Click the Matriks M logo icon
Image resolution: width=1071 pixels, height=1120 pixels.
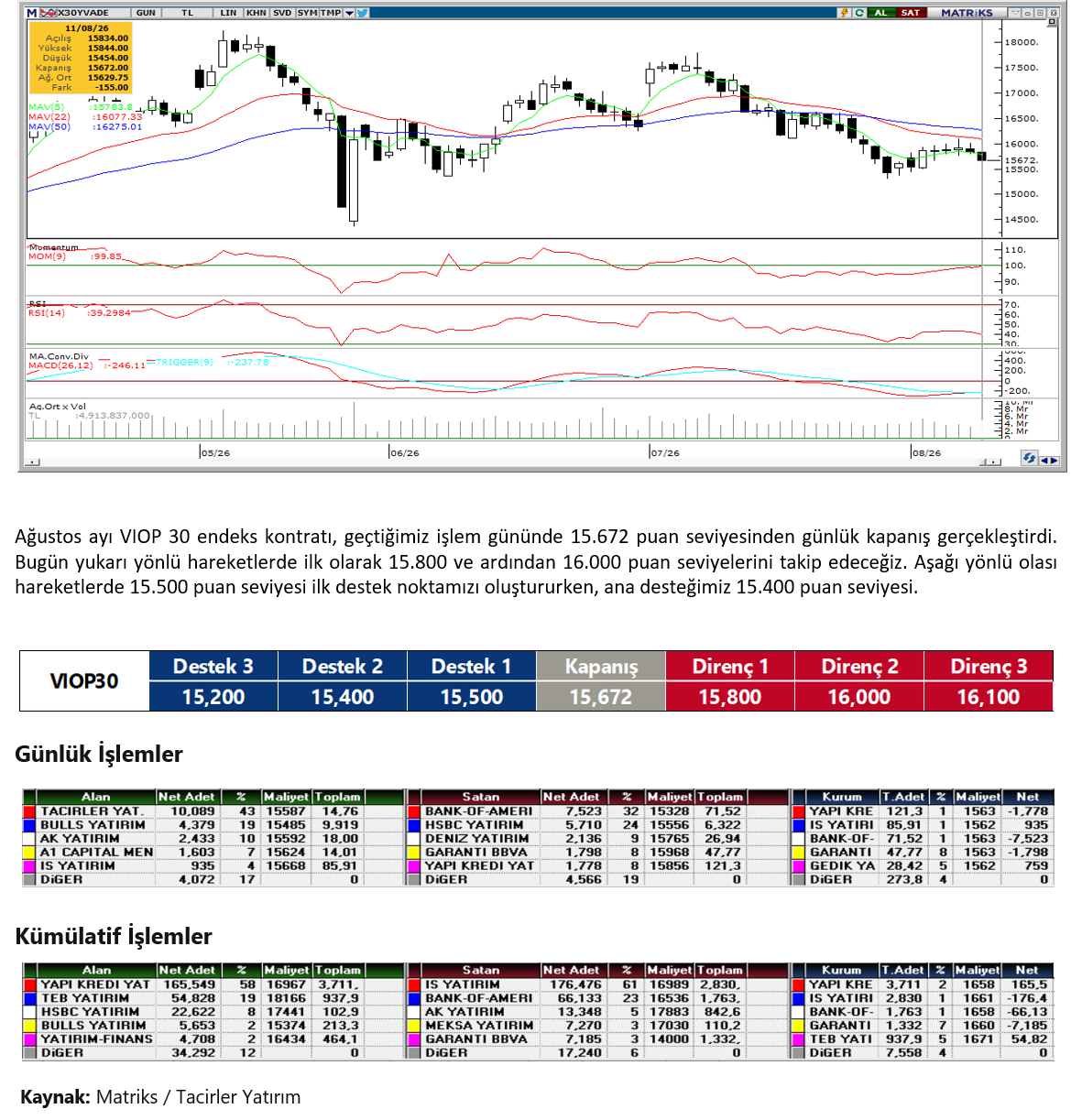tap(32, 13)
